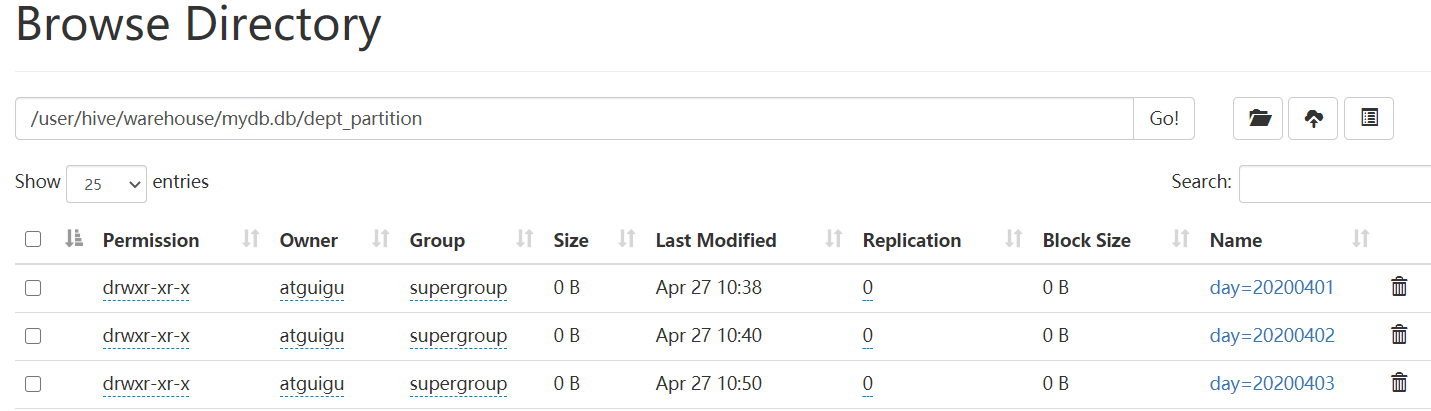Delete the day=20200403 directory with trash icon
This screenshot has height=411, width=1431.
(1399, 383)
